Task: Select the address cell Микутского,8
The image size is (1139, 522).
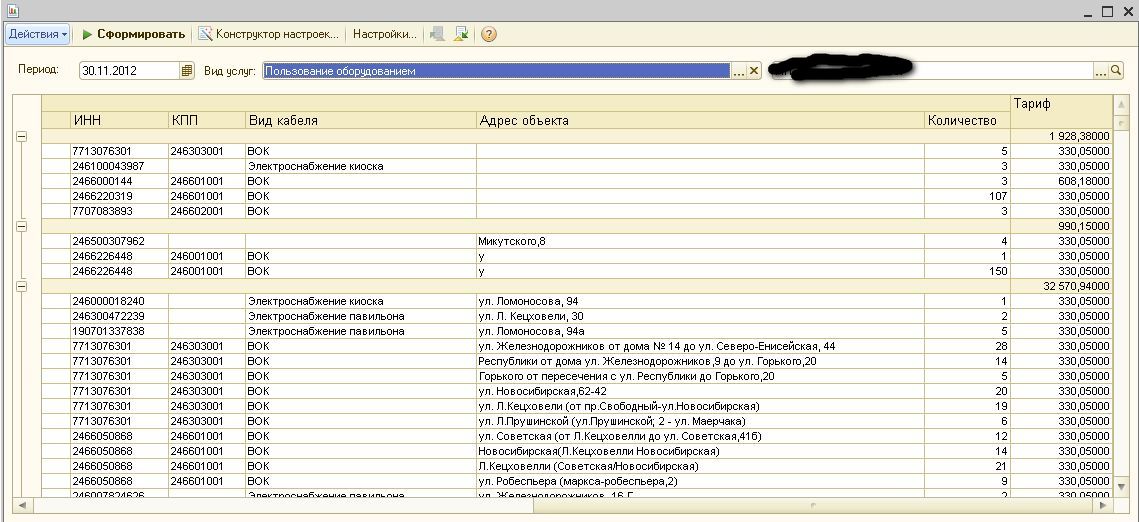Action: 700,241
